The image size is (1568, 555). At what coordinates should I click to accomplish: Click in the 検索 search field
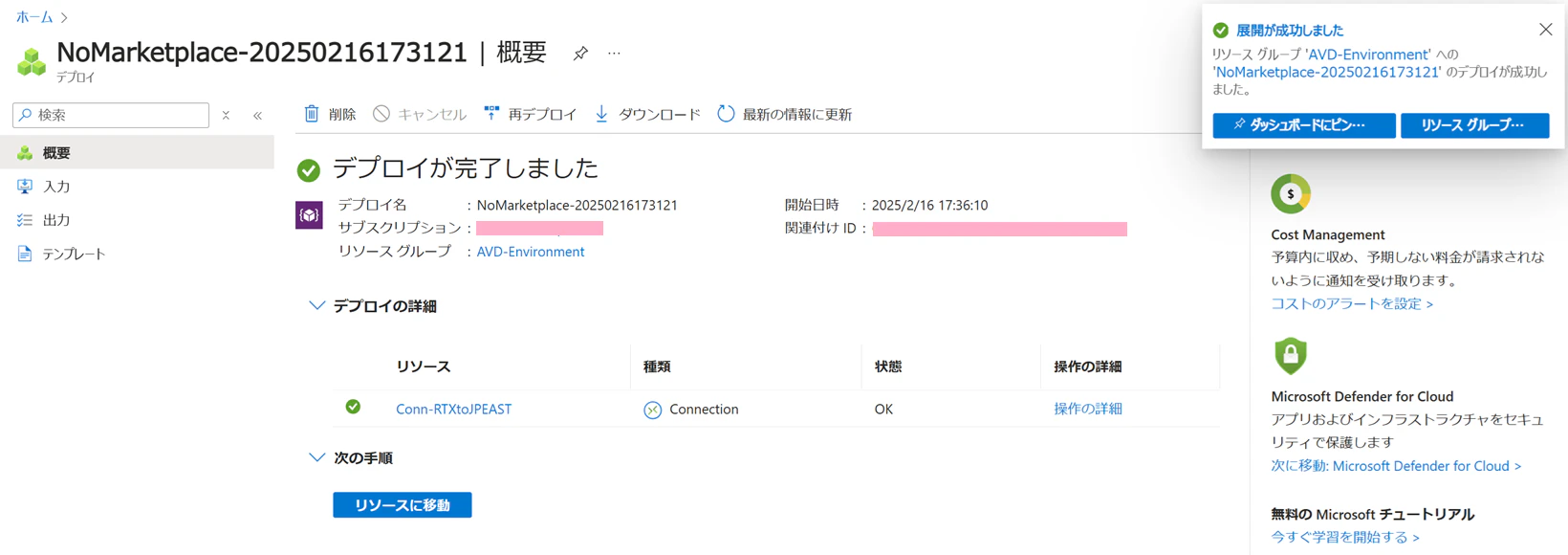point(111,115)
